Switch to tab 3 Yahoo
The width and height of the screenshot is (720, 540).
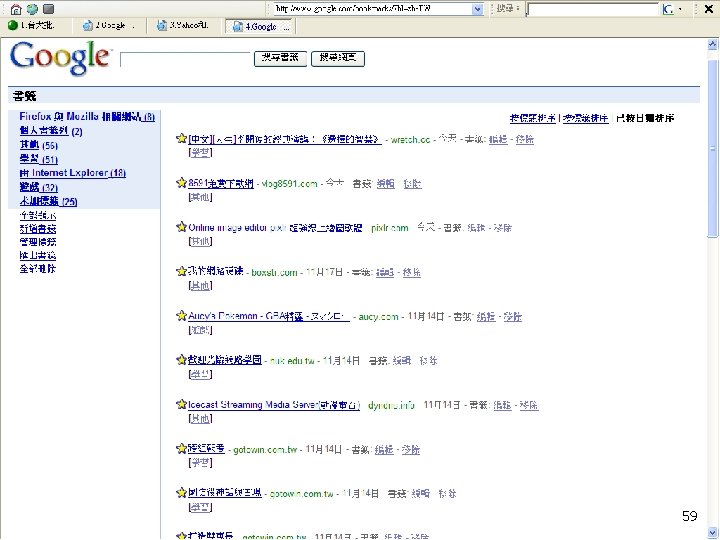click(183, 26)
